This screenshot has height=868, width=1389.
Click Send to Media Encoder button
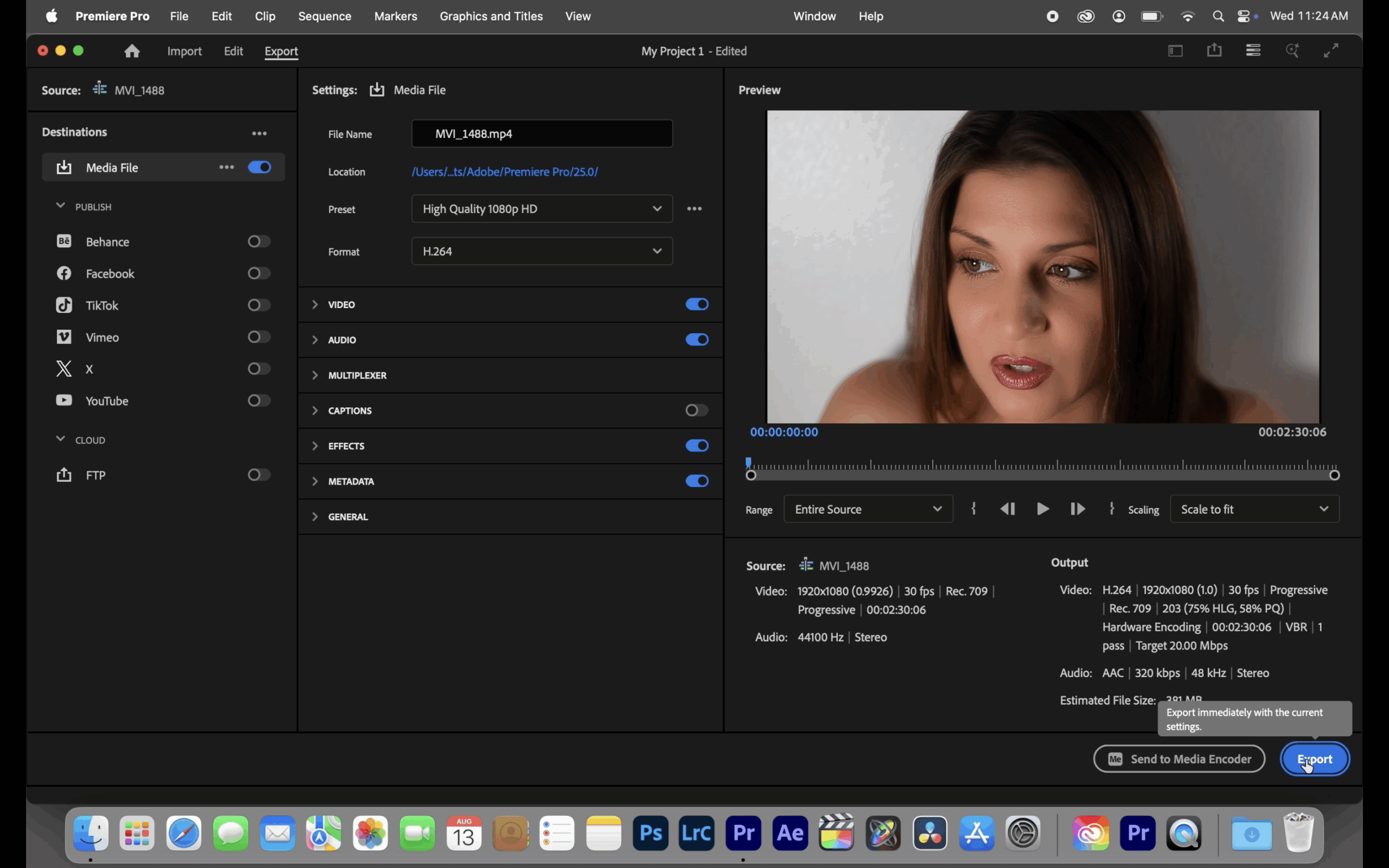[1179, 759]
